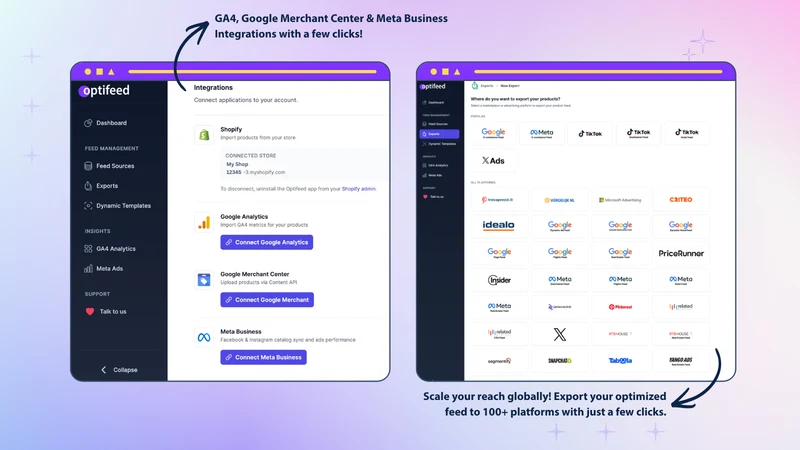Open Dashboard in right window sidebar
Screen dimensions: 800x450
tap(434, 103)
